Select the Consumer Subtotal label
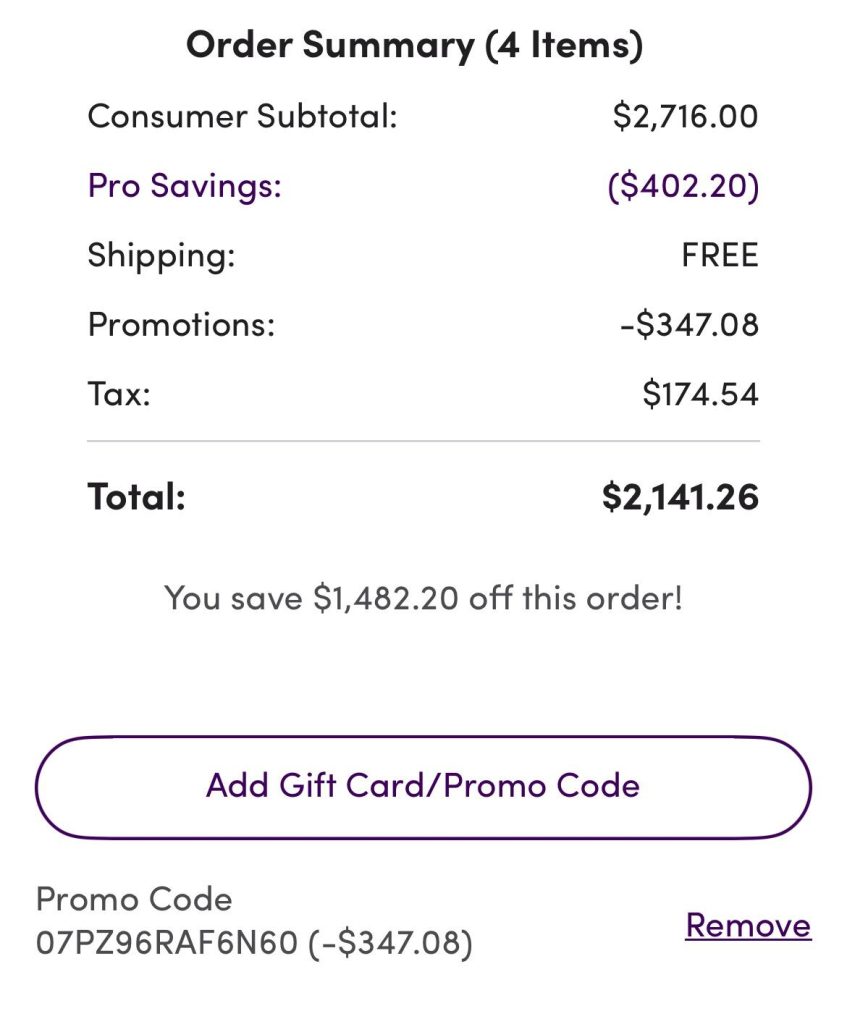Image resolution: width=847 pixels, height=1024 pixels. coord(243,116)
